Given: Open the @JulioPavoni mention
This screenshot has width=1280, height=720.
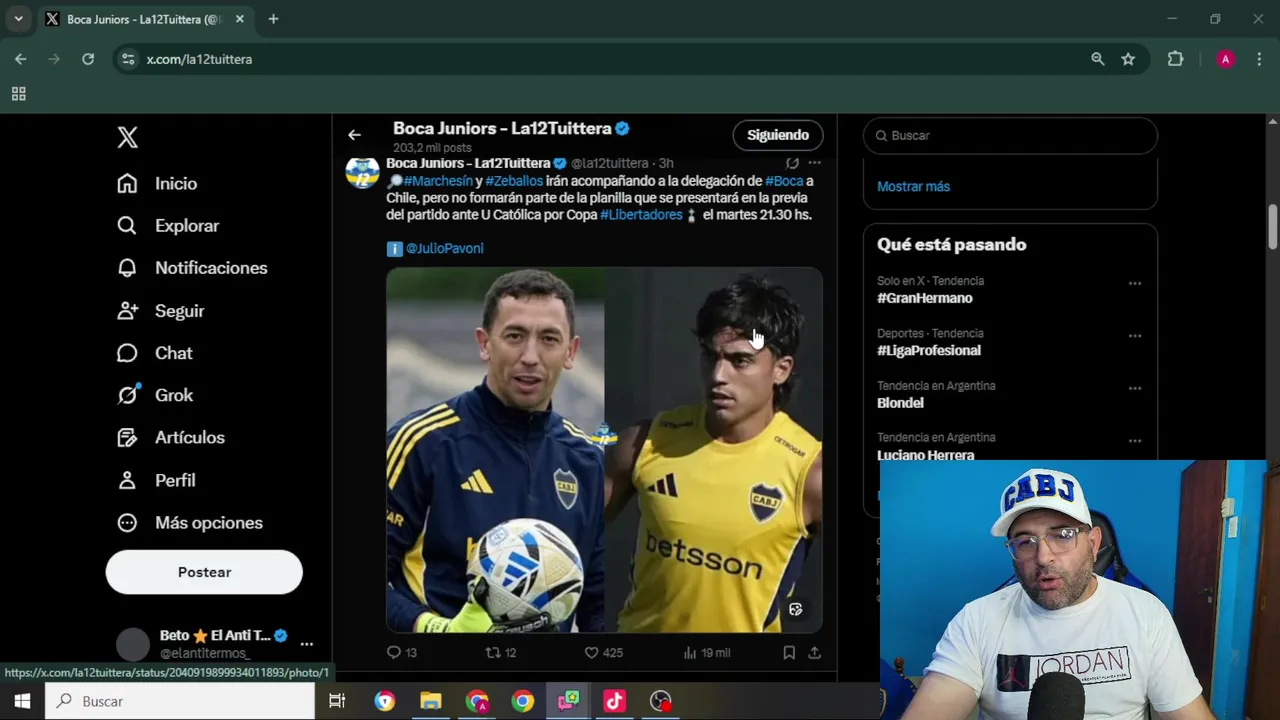Looking at the screenshot, I should click(x=445, y=248).
